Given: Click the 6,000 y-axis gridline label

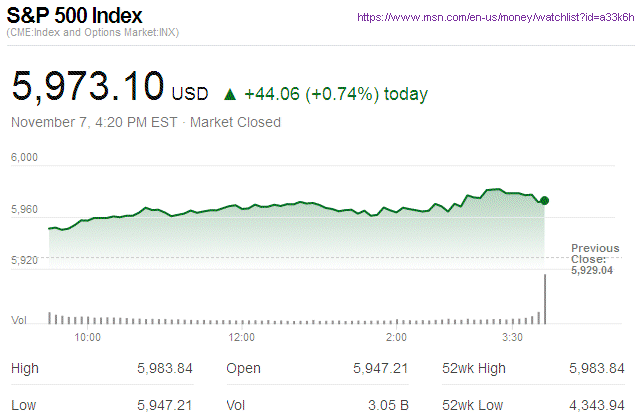Looking at the screenshot, I should 24,157.
